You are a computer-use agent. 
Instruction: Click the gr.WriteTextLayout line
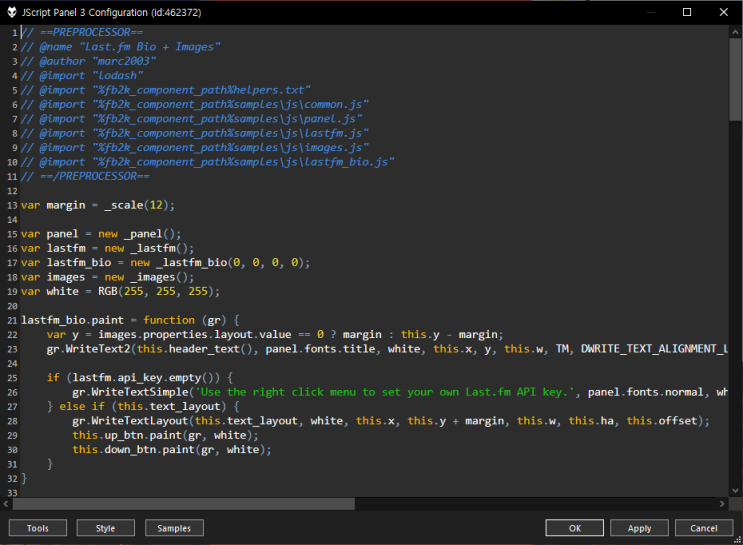391,421
